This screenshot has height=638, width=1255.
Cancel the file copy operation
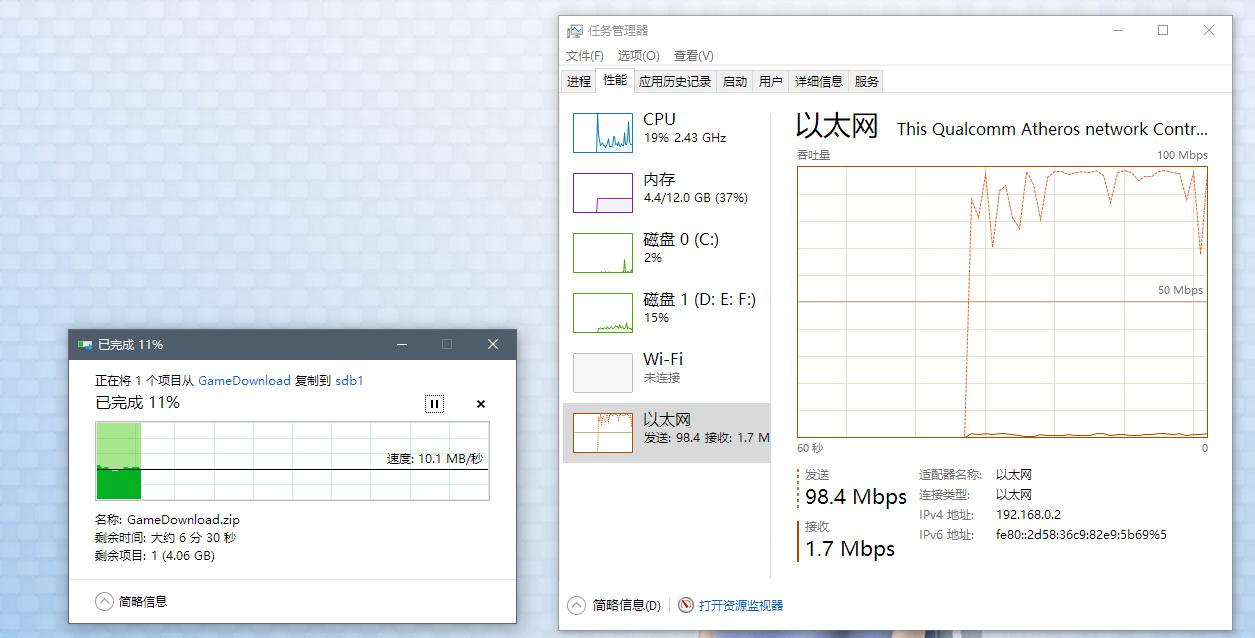[480, 404]
